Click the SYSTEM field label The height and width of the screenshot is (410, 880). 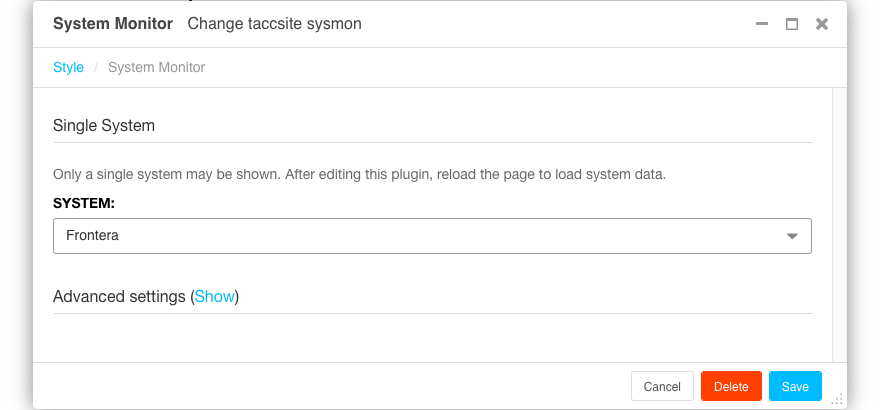click(x=84, y=203)
